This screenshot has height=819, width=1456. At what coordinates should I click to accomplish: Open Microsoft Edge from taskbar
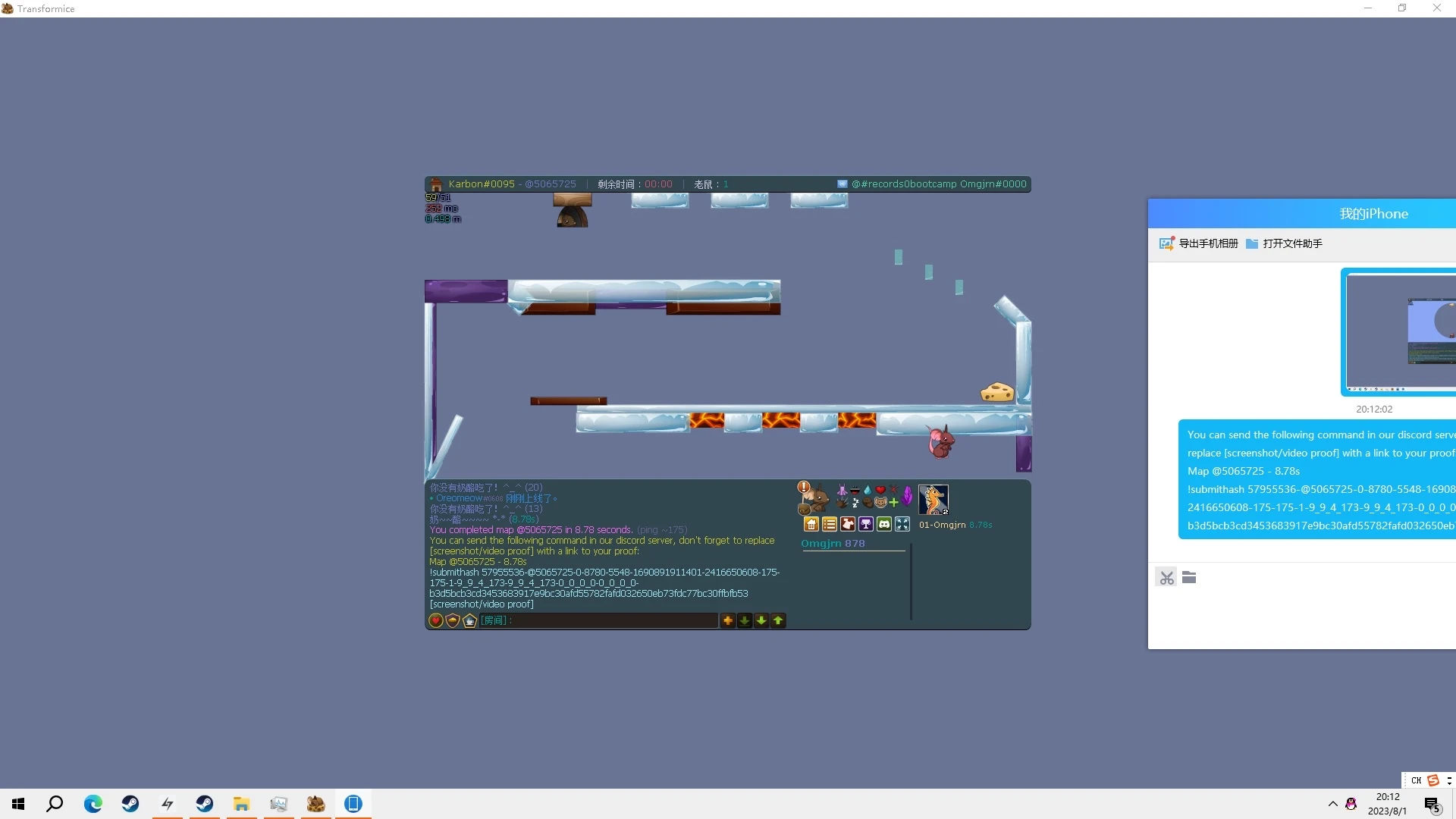pyautogui.click(x=93, y=804)
